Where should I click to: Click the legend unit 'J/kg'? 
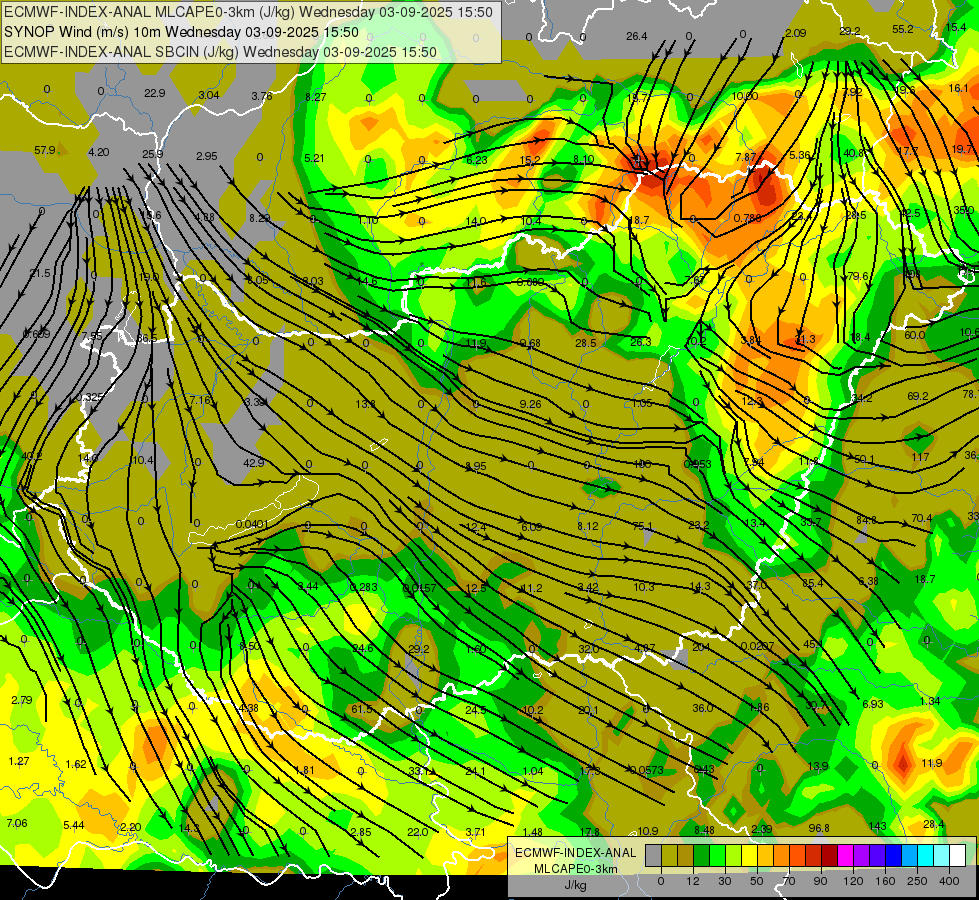click(575, 885)
